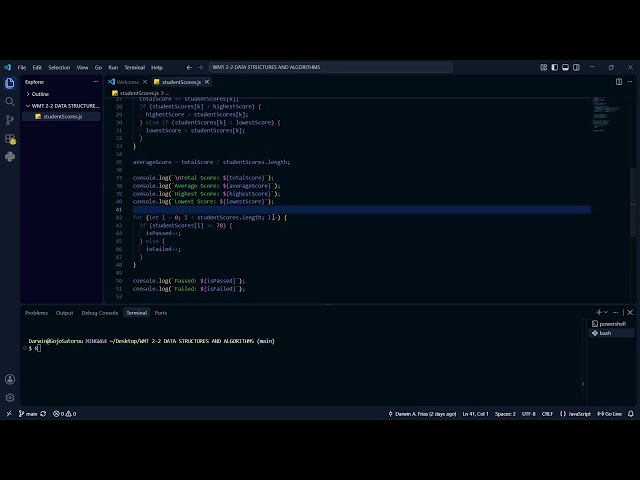640x480 pixels.
Task: Select the powershell terminal instance
Action: click(611, 324)
